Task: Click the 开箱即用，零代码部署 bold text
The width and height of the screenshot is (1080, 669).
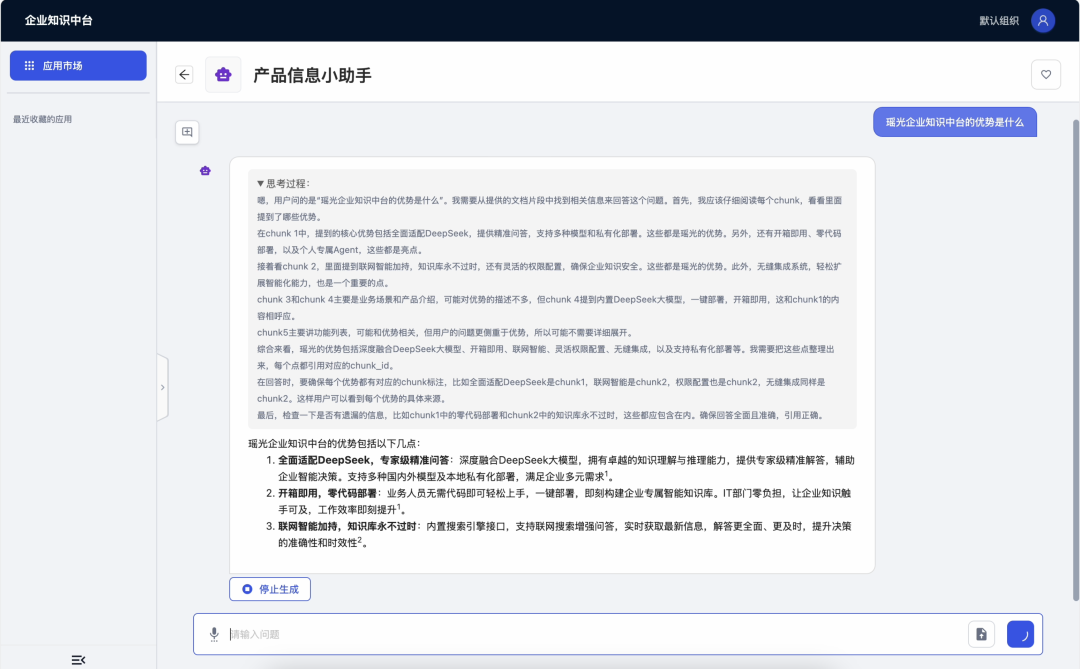Action: (327, 493)
